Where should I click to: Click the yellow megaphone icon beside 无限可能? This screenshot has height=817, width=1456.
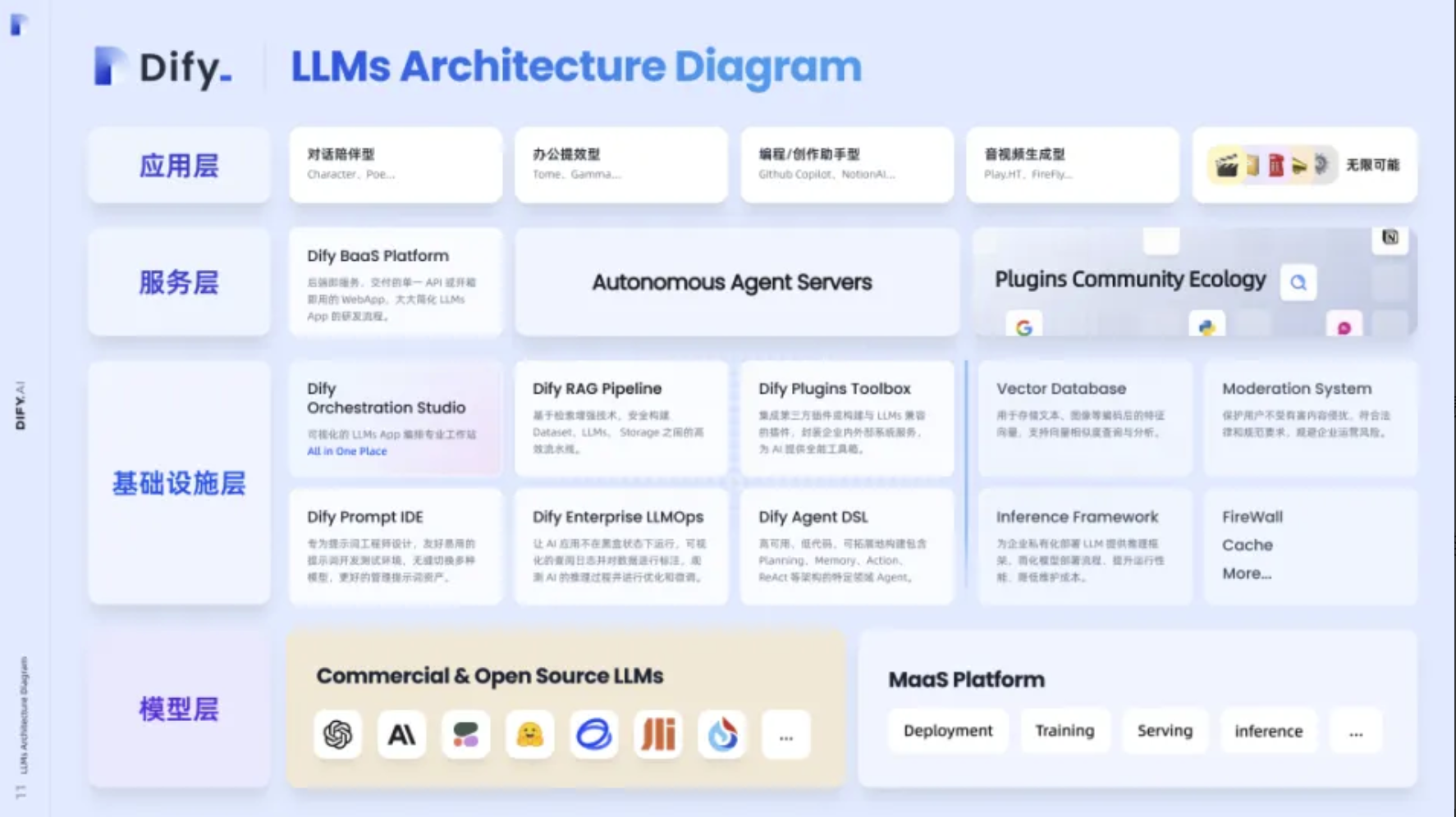1299,165
